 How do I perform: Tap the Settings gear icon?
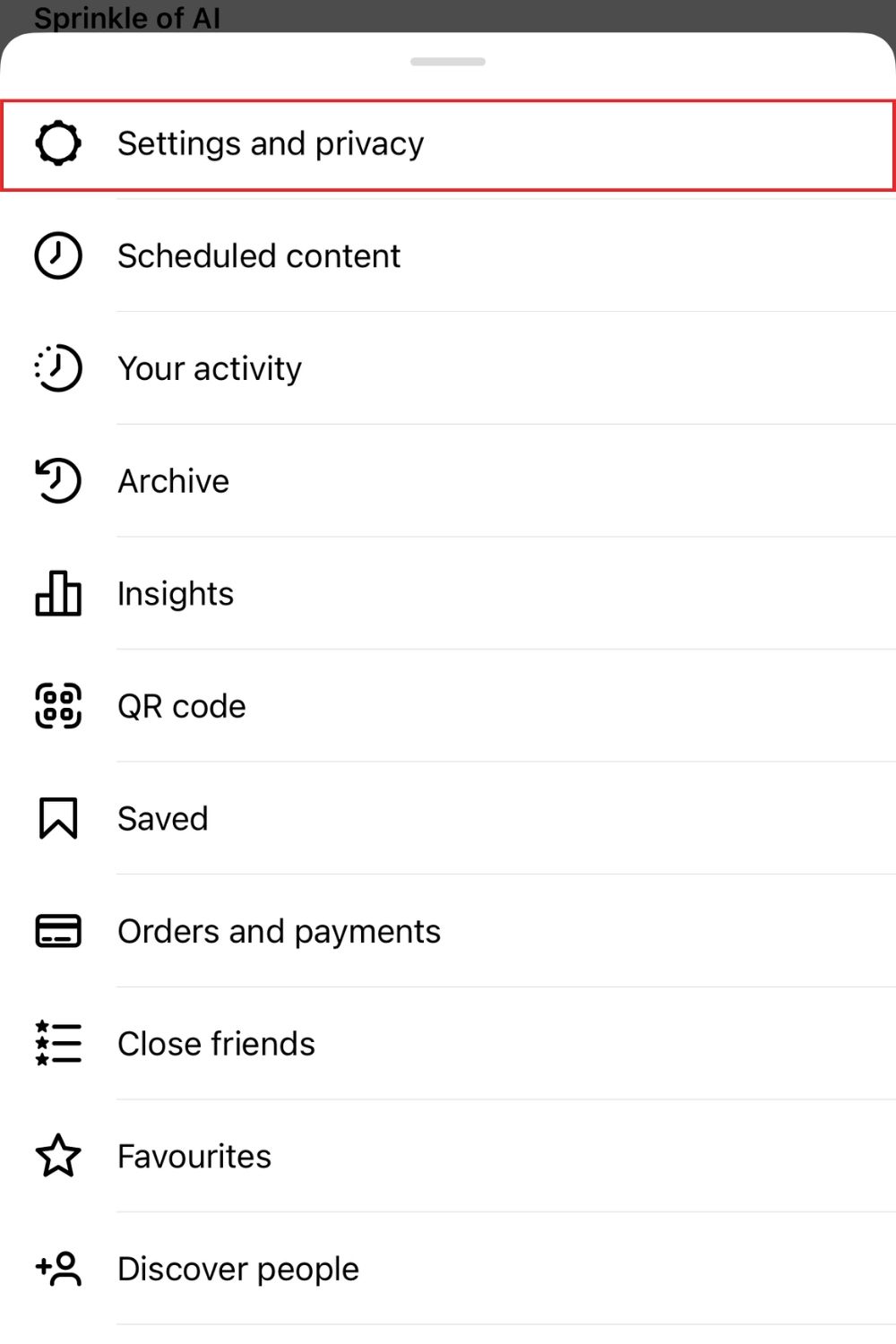point(58,143)
